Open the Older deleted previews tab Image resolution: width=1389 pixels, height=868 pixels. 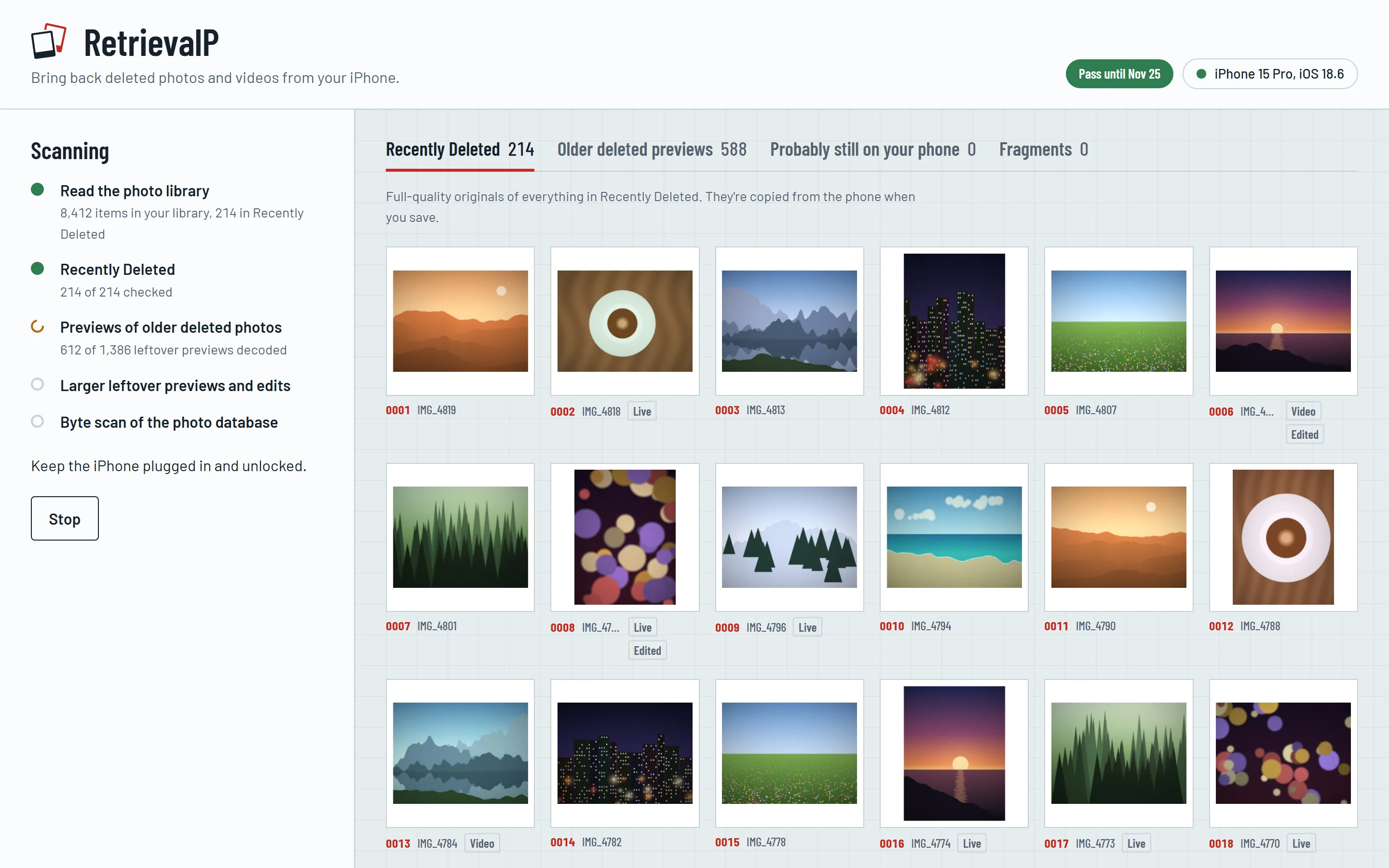652,150
